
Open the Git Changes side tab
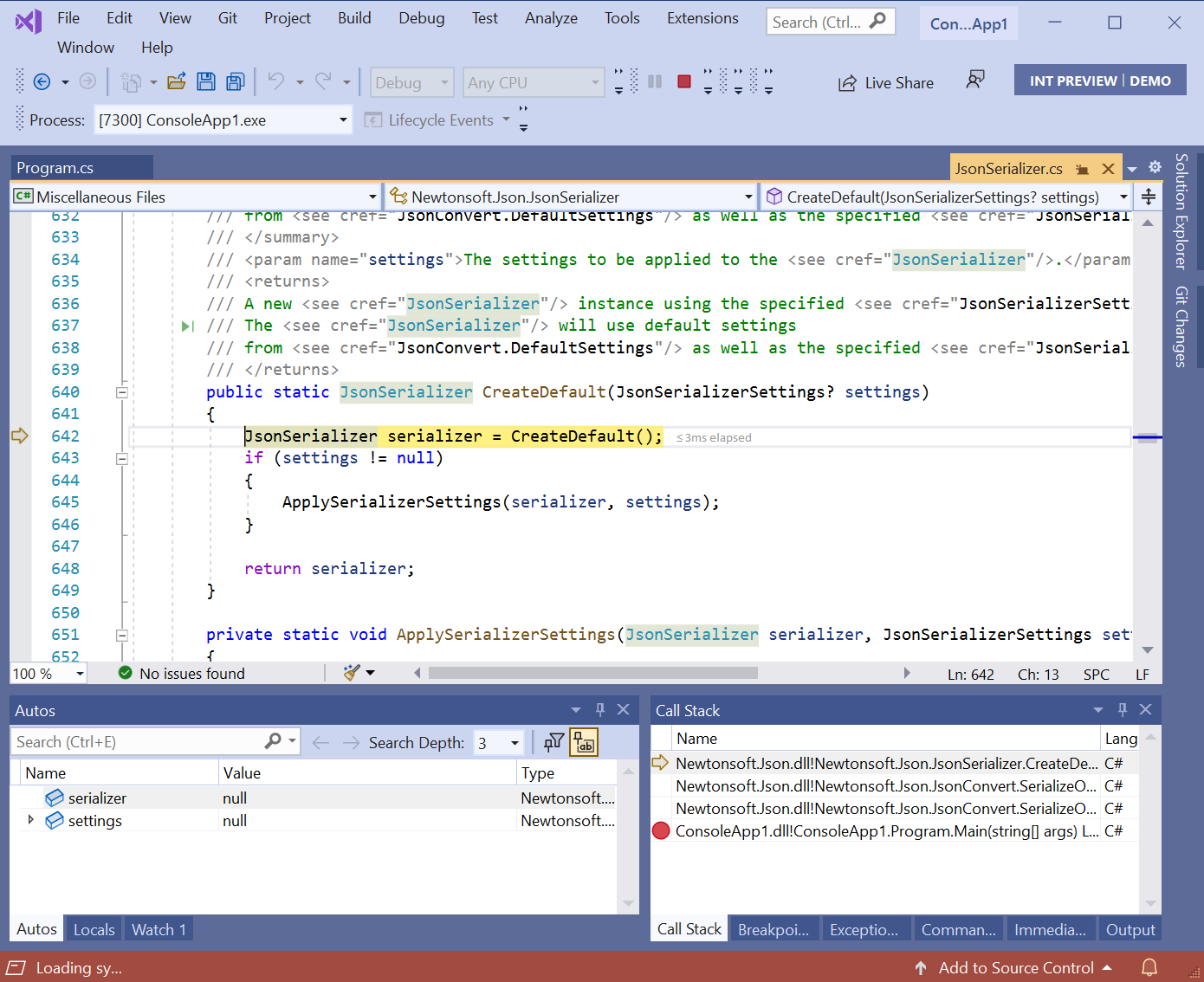1181,327
